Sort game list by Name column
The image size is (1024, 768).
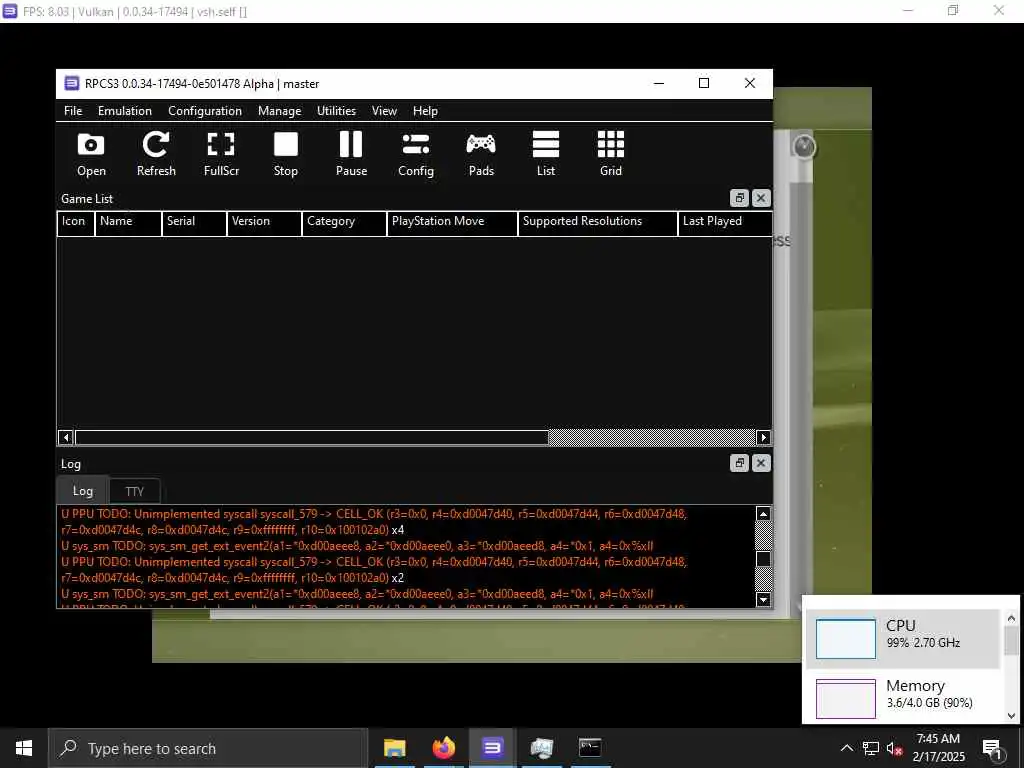point(129,222)
